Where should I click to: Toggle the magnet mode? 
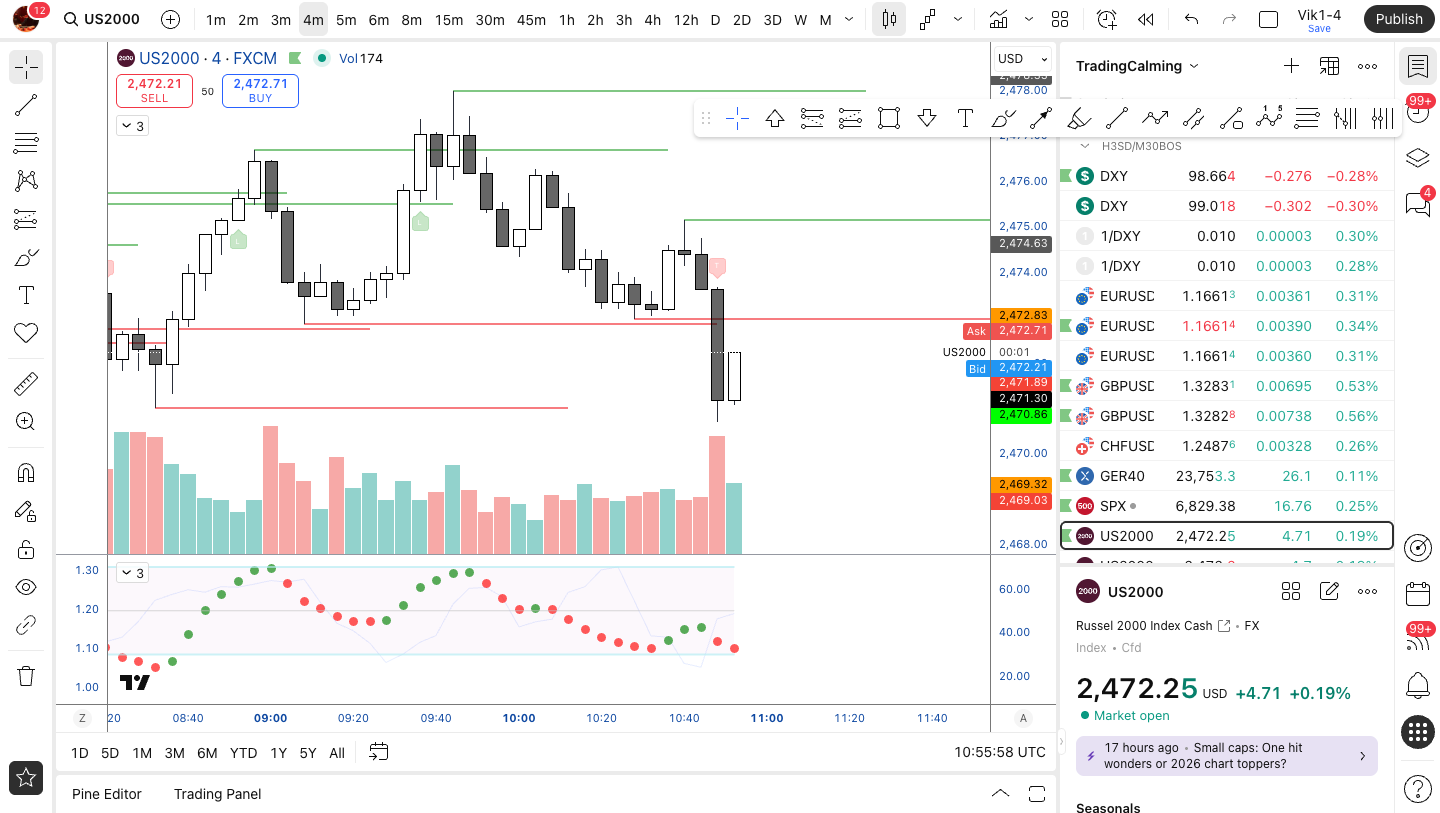click(26, 473)
